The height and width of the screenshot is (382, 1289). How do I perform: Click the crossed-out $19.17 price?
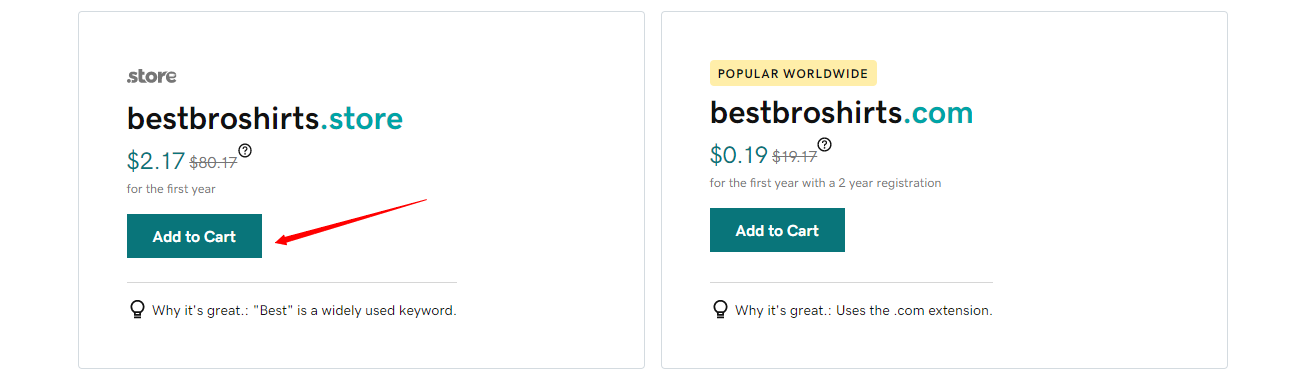795,157
